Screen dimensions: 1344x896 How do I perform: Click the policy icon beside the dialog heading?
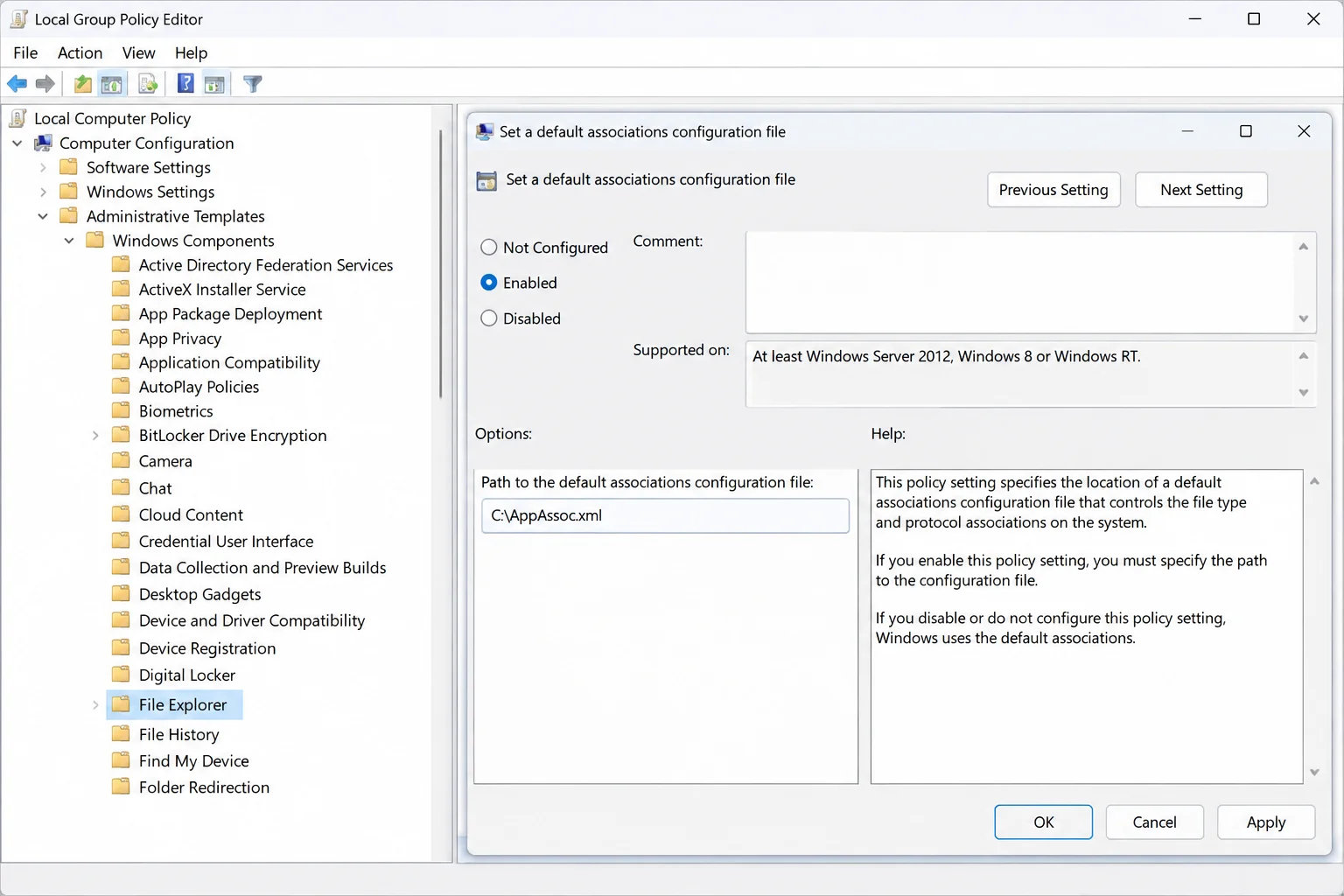pyautogui.click(x=486, y=181)
